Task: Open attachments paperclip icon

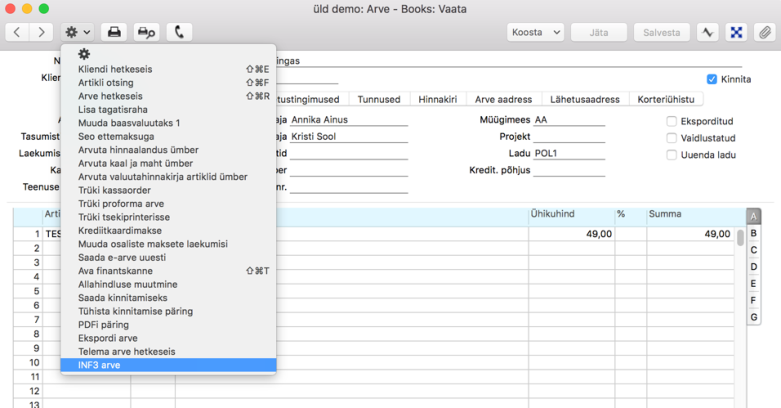Action: (x=765, y=32)
